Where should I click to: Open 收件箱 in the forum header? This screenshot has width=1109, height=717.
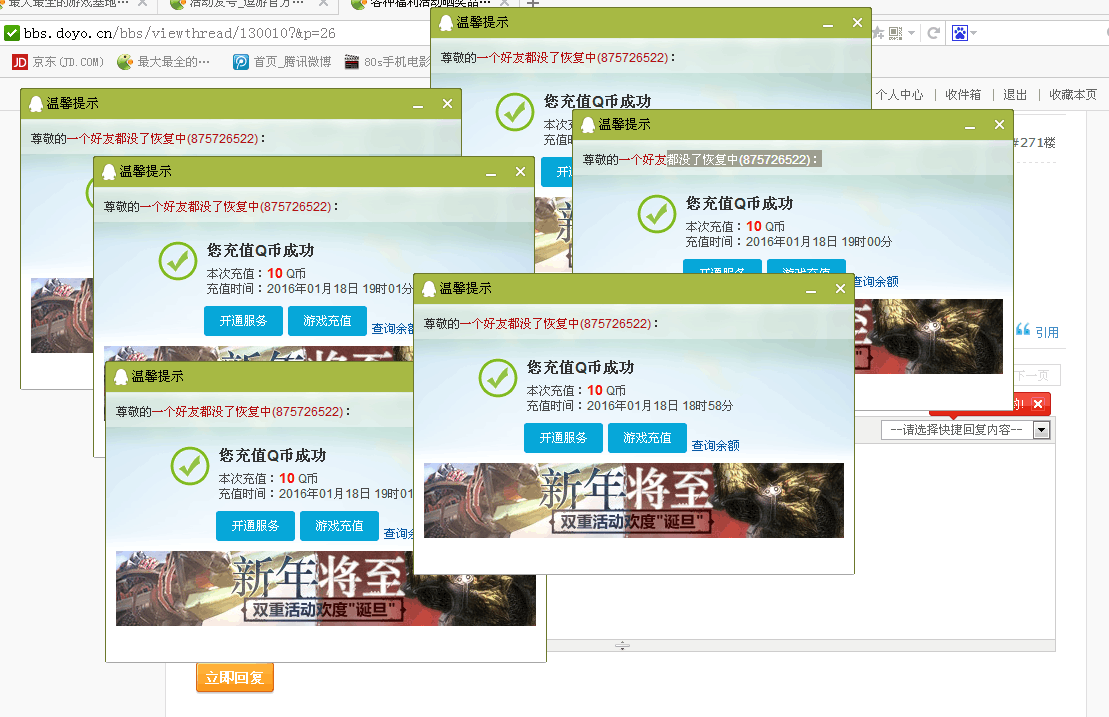pos(963,95)
